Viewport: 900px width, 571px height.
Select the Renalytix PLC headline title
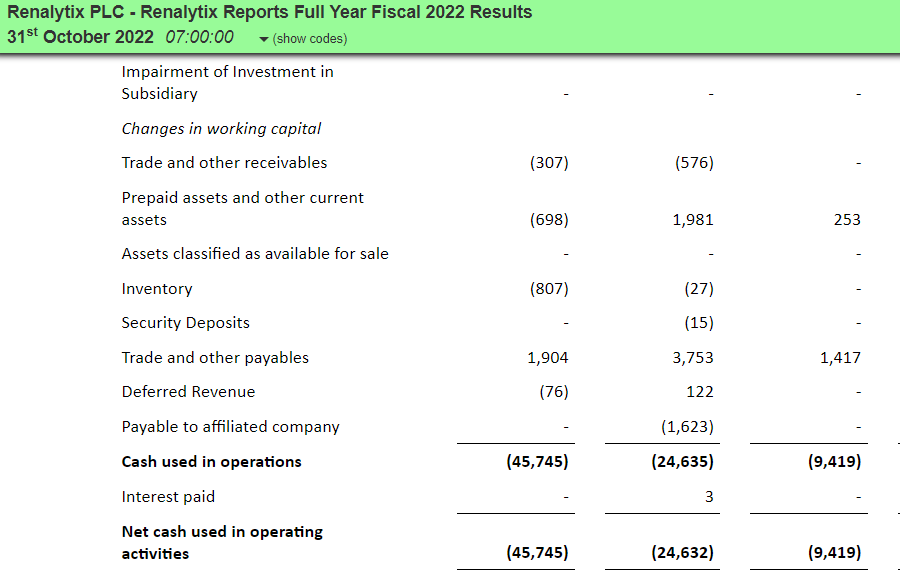pyautogui.click(x=269, y=12)
